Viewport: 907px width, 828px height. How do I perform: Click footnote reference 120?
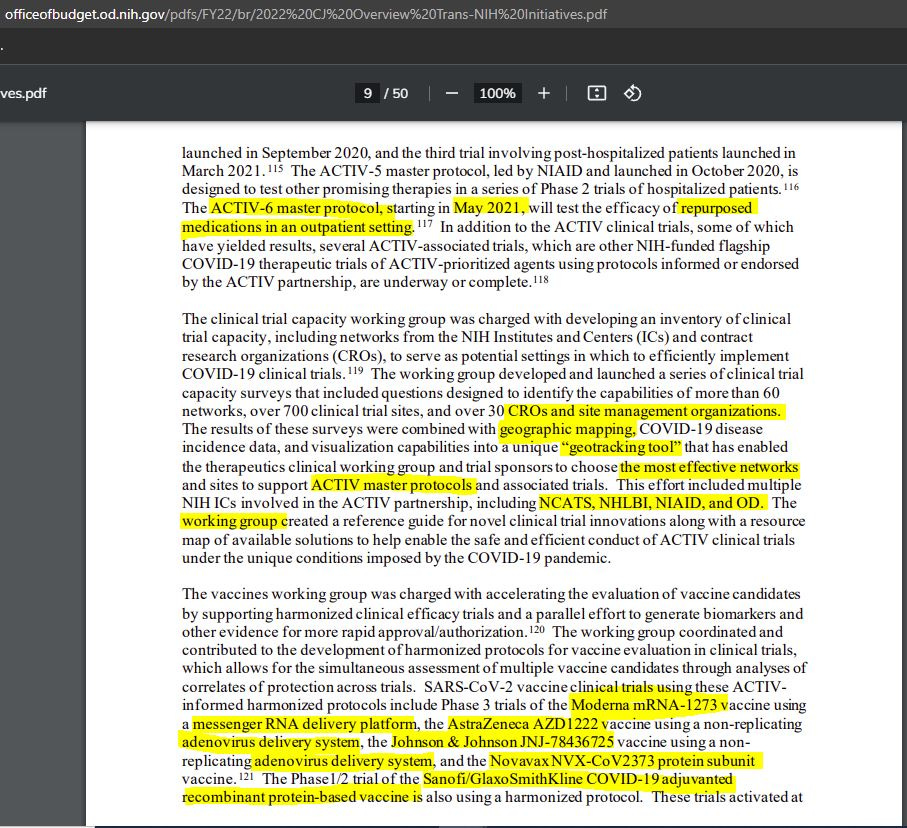(537, 628)
